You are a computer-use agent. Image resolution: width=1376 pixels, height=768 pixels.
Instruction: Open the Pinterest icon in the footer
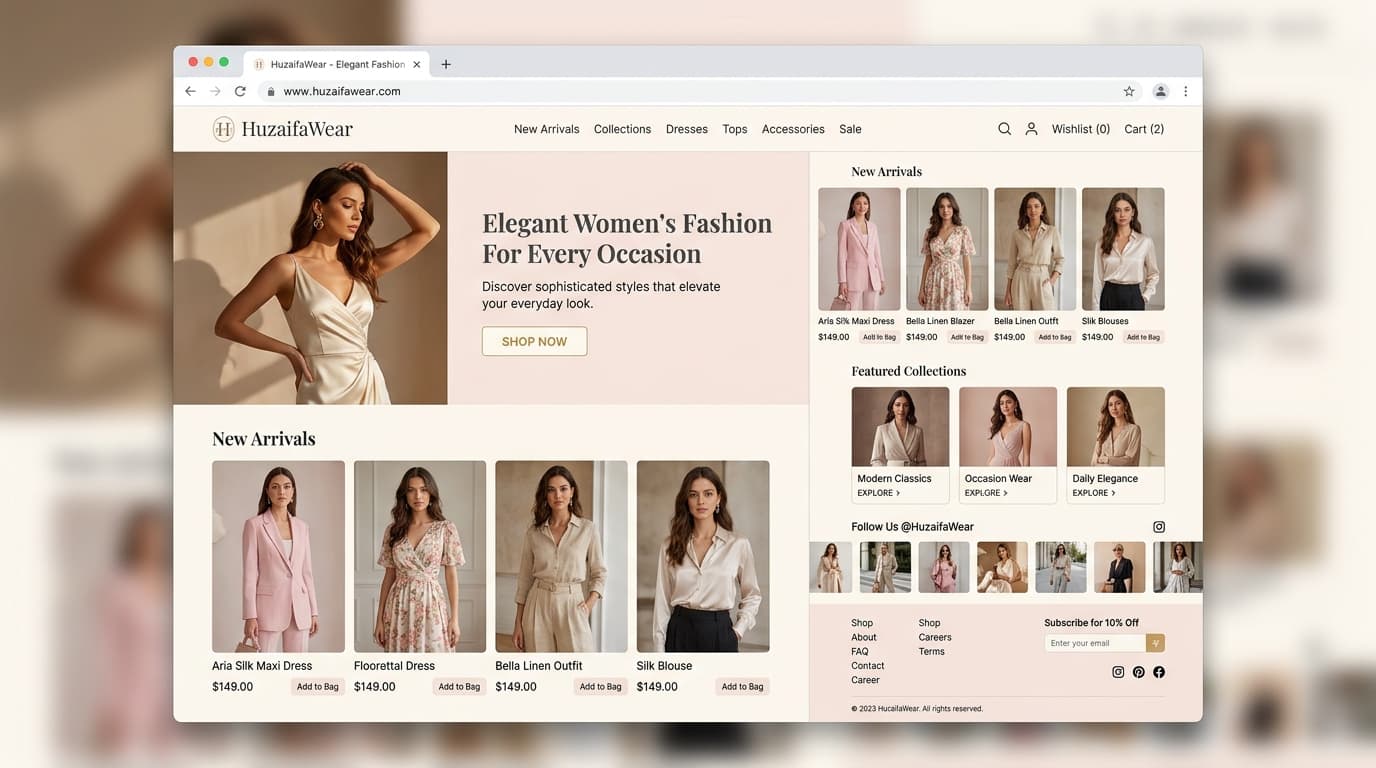click(1138, 672)
